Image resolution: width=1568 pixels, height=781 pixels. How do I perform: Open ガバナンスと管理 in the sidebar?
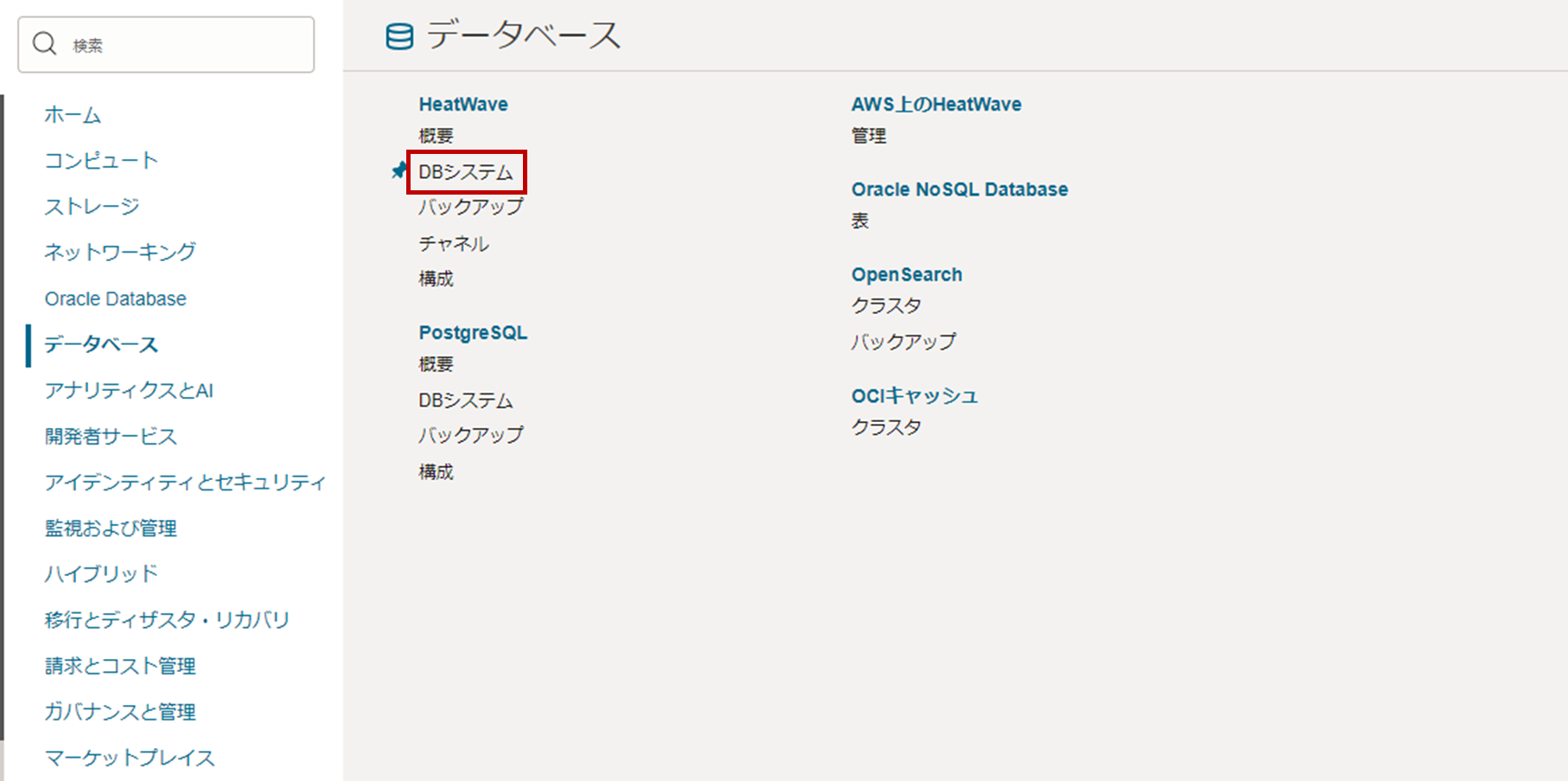120,711
